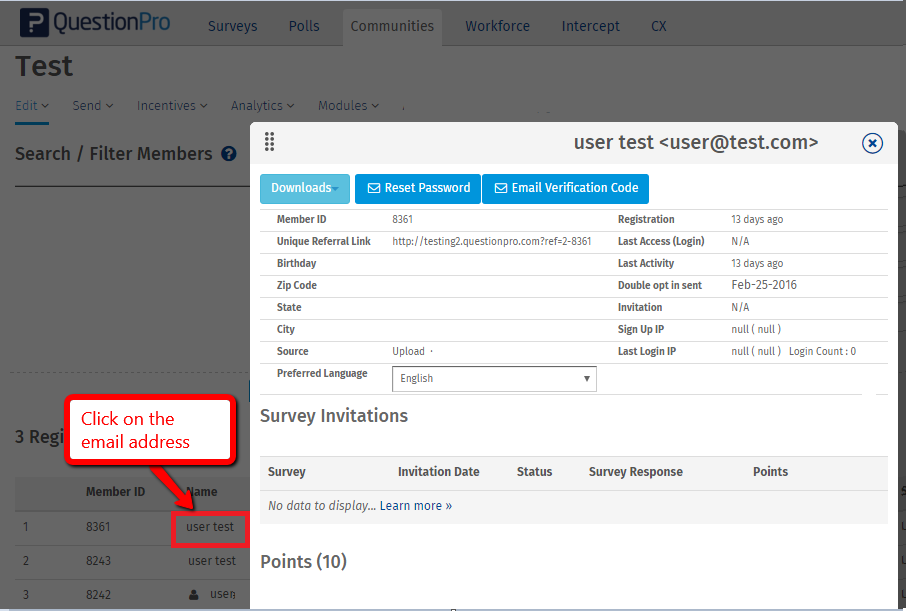The width and height of the screenshot is (906, 611).
Task: Click member ID 8243 cell
Action: point(98,561)
